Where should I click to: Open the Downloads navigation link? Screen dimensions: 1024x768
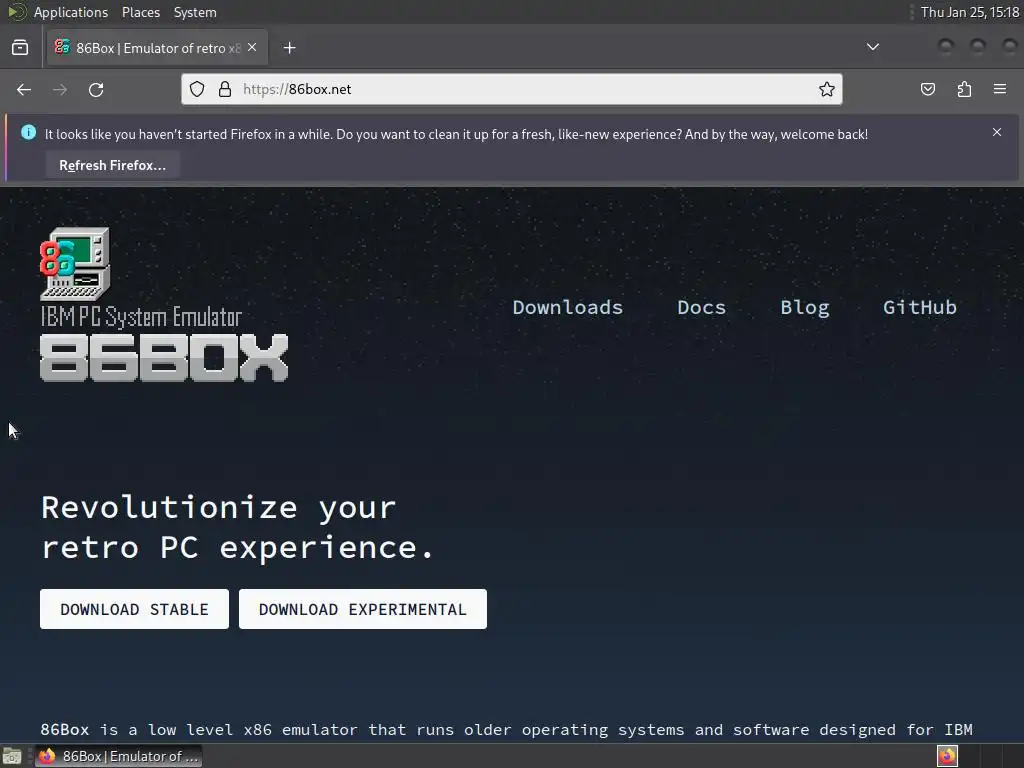pyautogui.click(x=568, y=307)
